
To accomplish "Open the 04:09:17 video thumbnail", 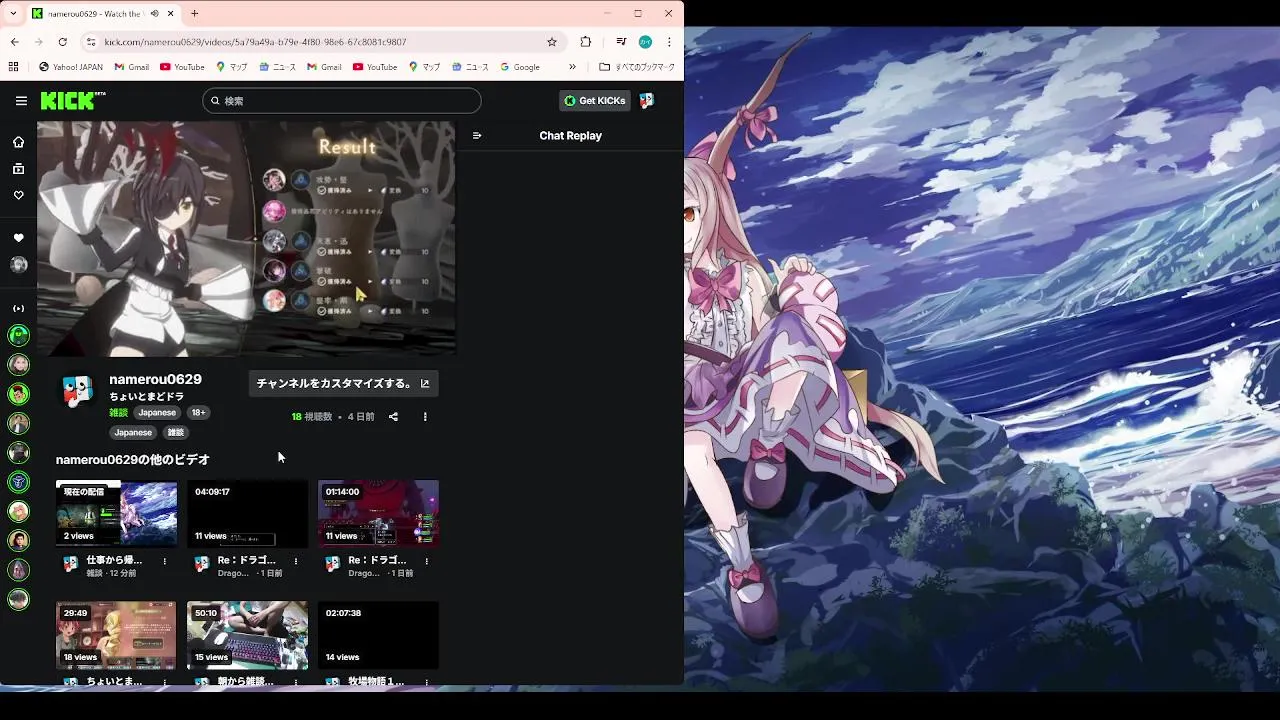I will coord(247,513).
